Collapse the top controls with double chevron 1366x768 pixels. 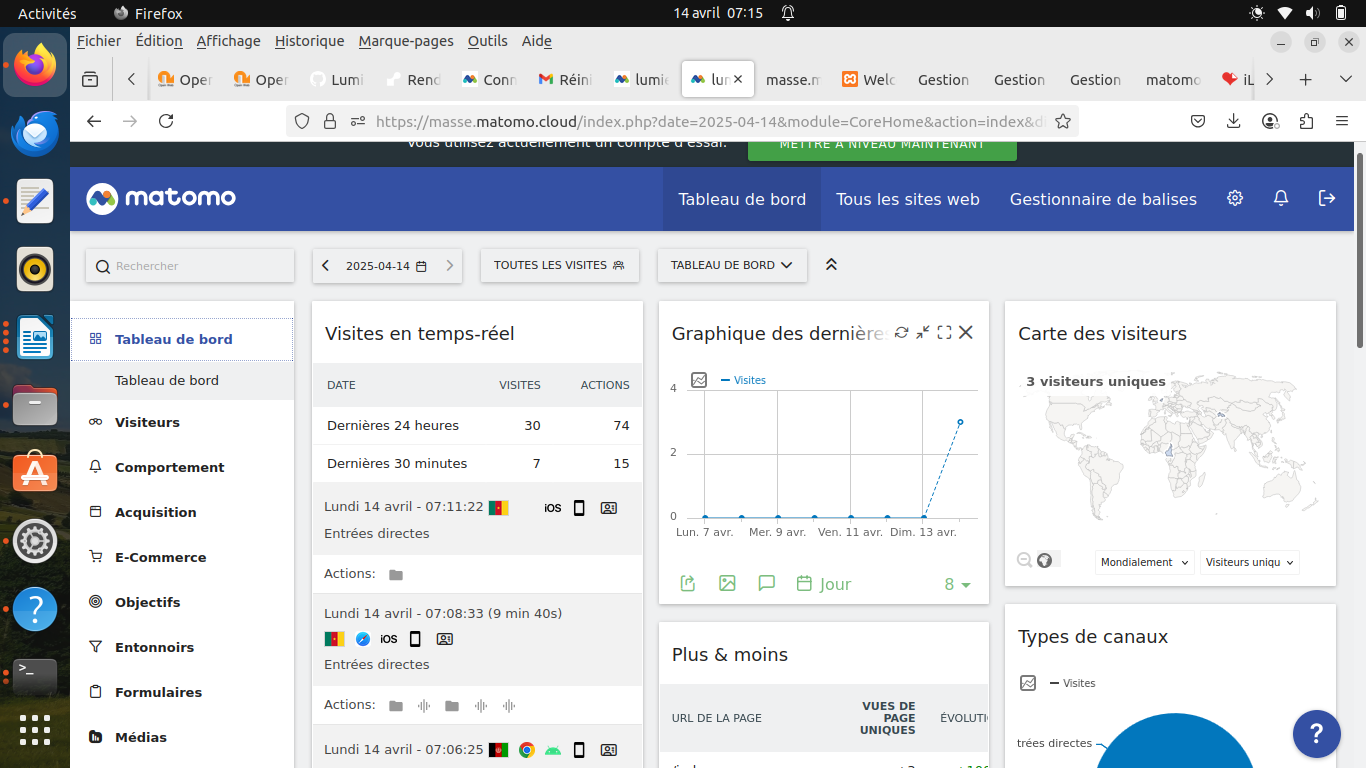click(x=831, y=265)
